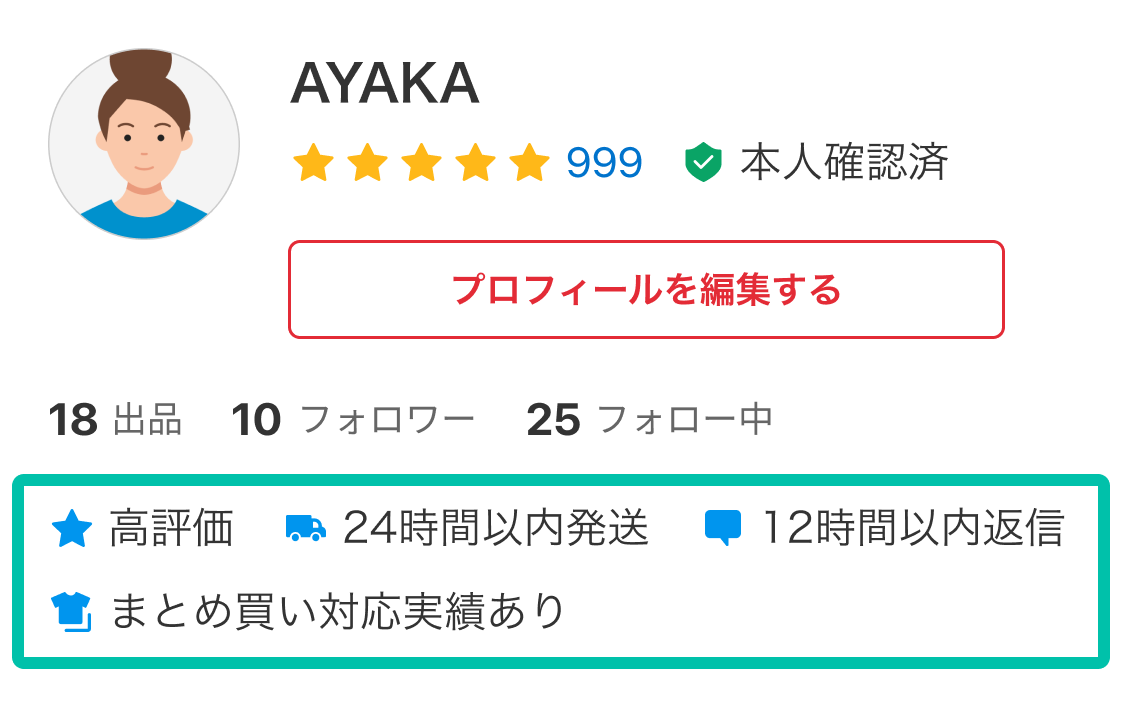1125x705 pixels.
Task: View the 10 フォロワー followers list
Action: [x=353, y=421]
